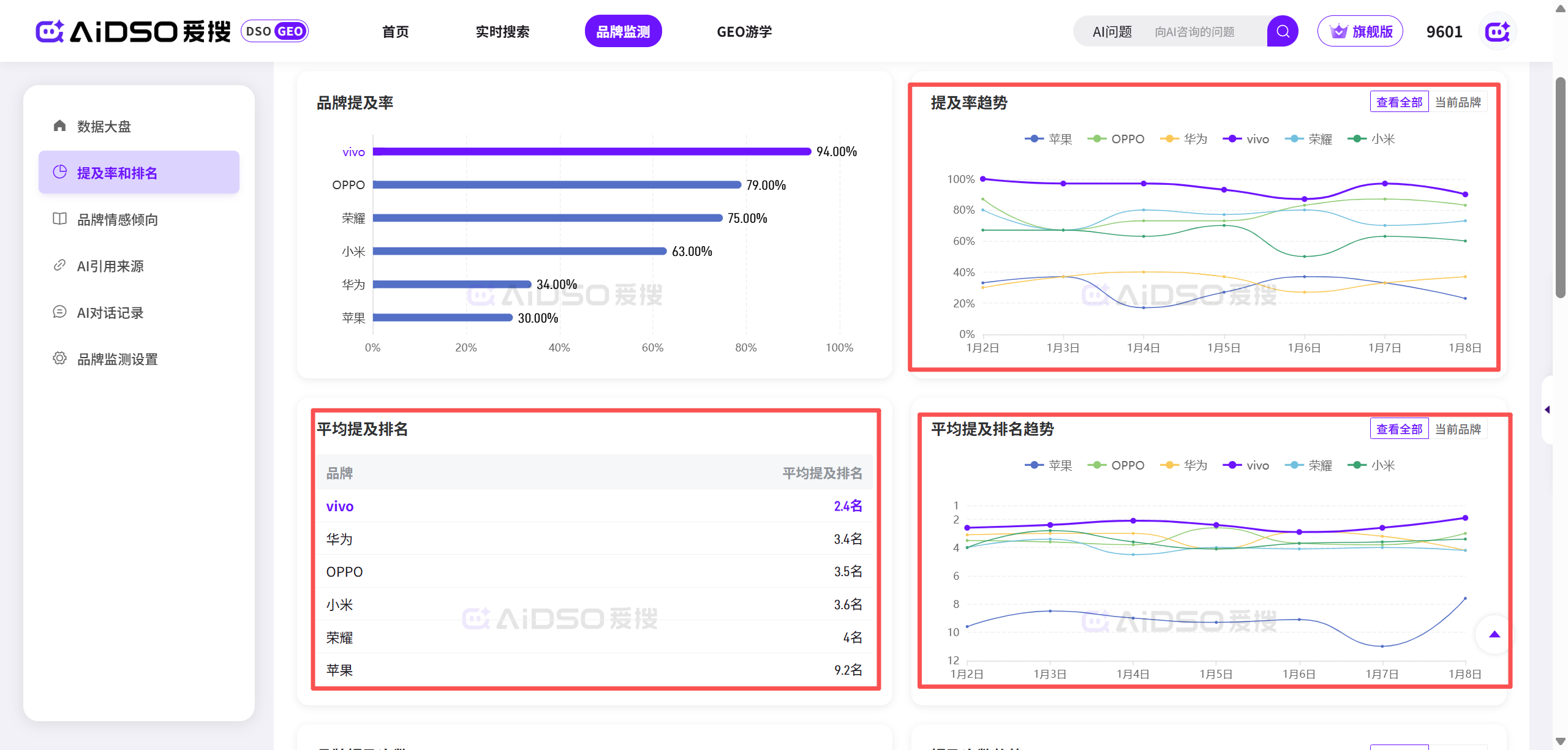Open the GEO游学 menu item
Viewport: 1568px width, 750px height.
[744, 31]
